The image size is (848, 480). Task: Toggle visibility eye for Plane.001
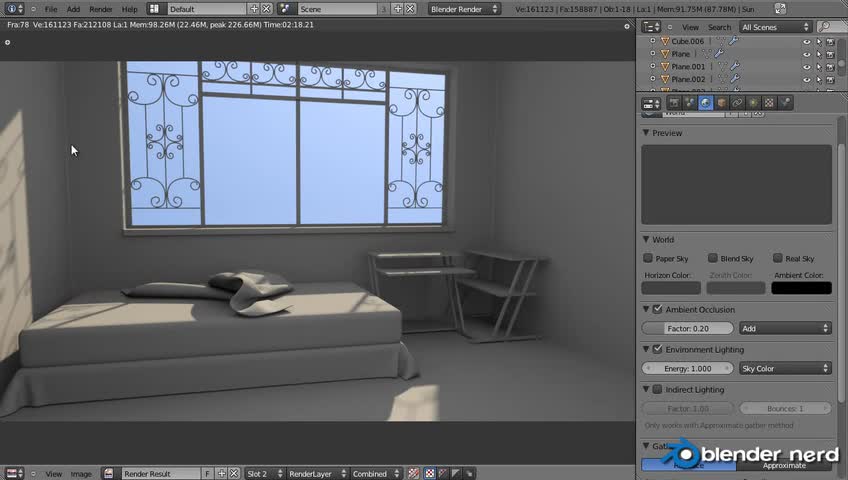(x=807, y=67)
